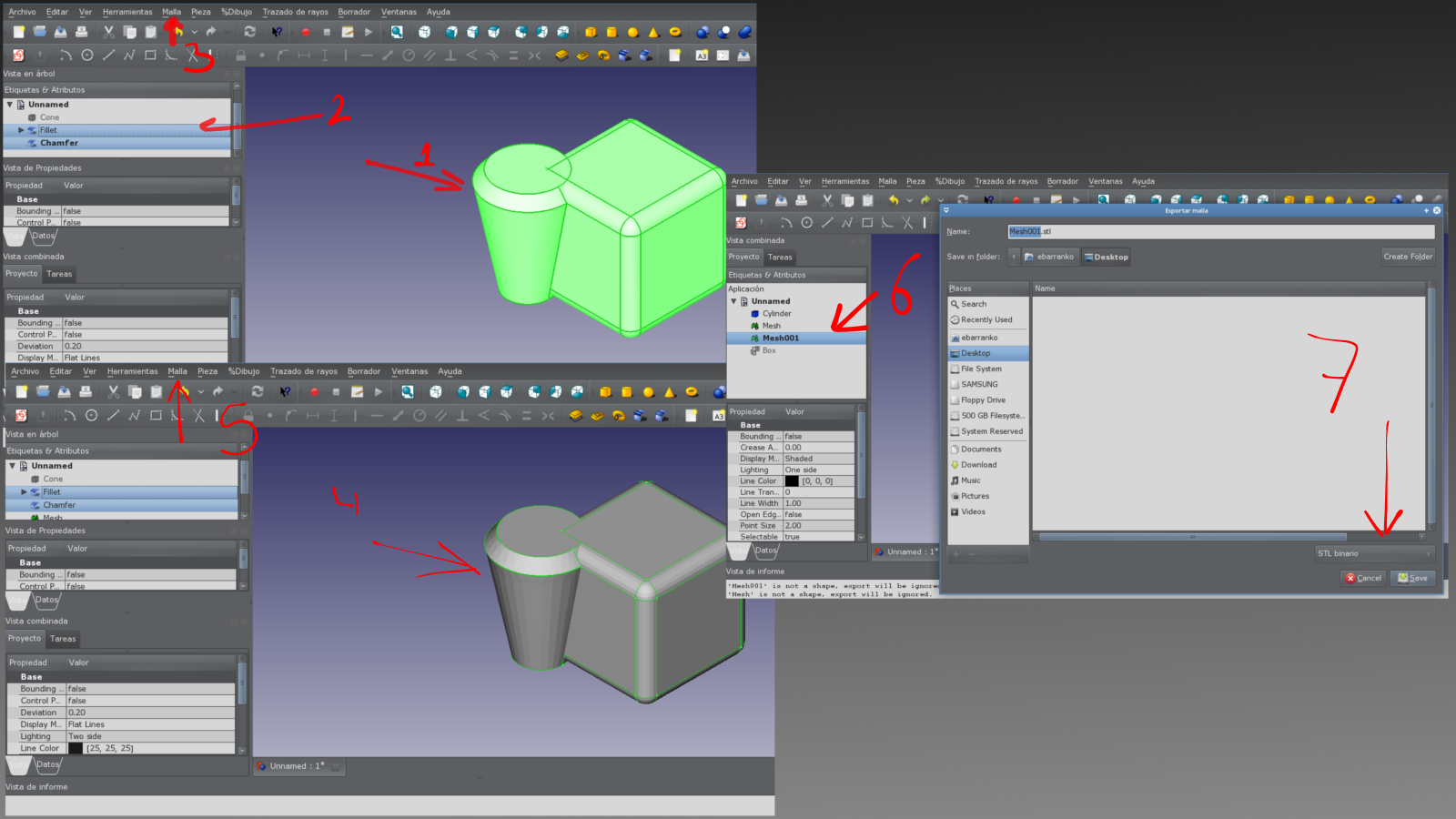Expand Fillet tree node in bottom-left window

pos(25,492)
